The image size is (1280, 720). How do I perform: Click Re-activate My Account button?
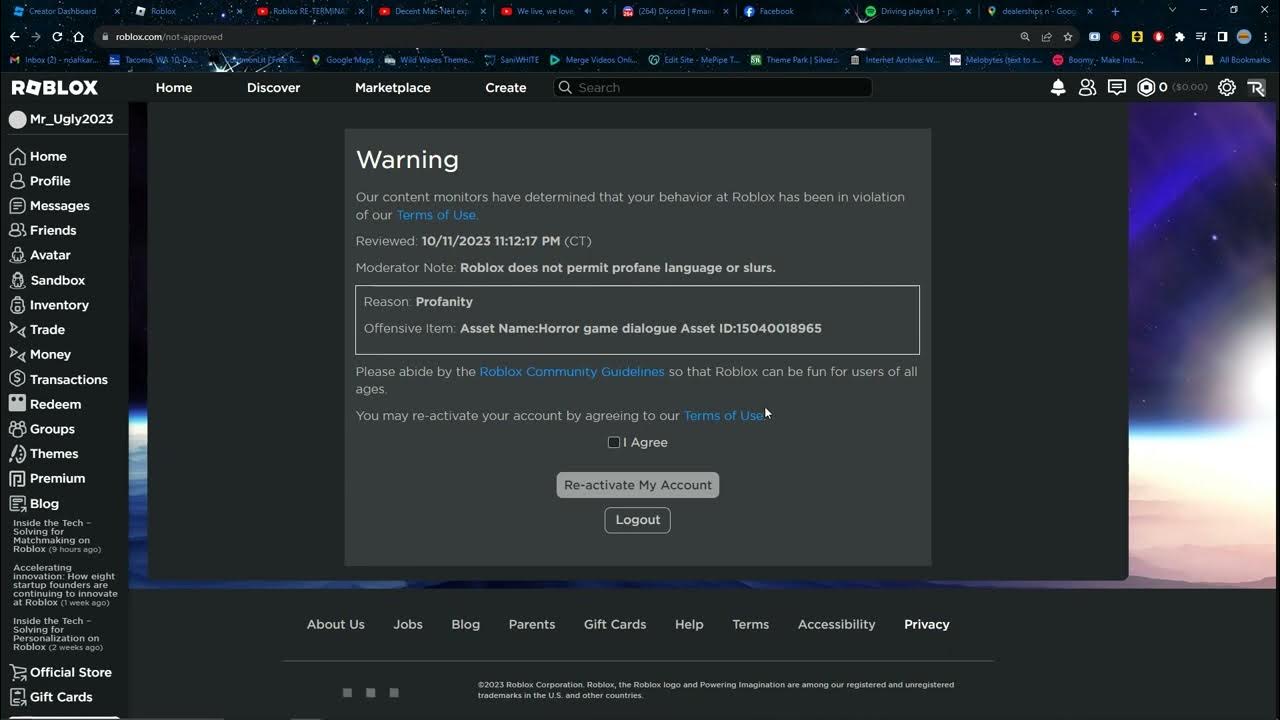pyautogui.click(x=638, y=485)
